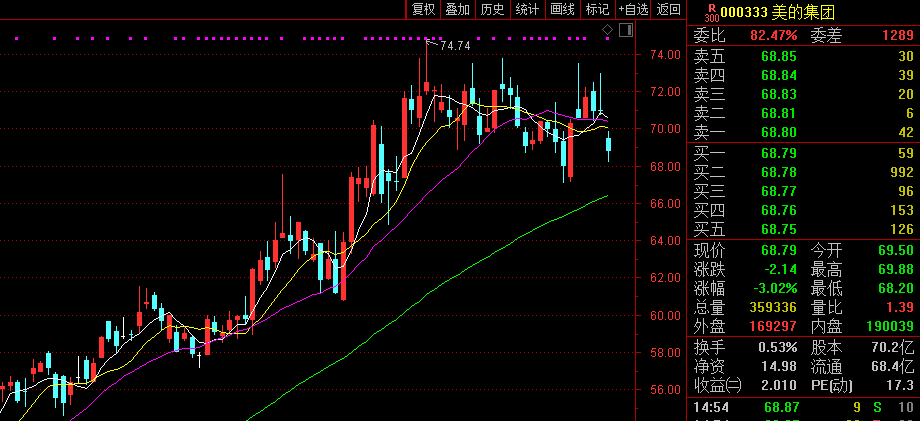
Task: Toggle the side panel layout icon
Action: point(624,32)
